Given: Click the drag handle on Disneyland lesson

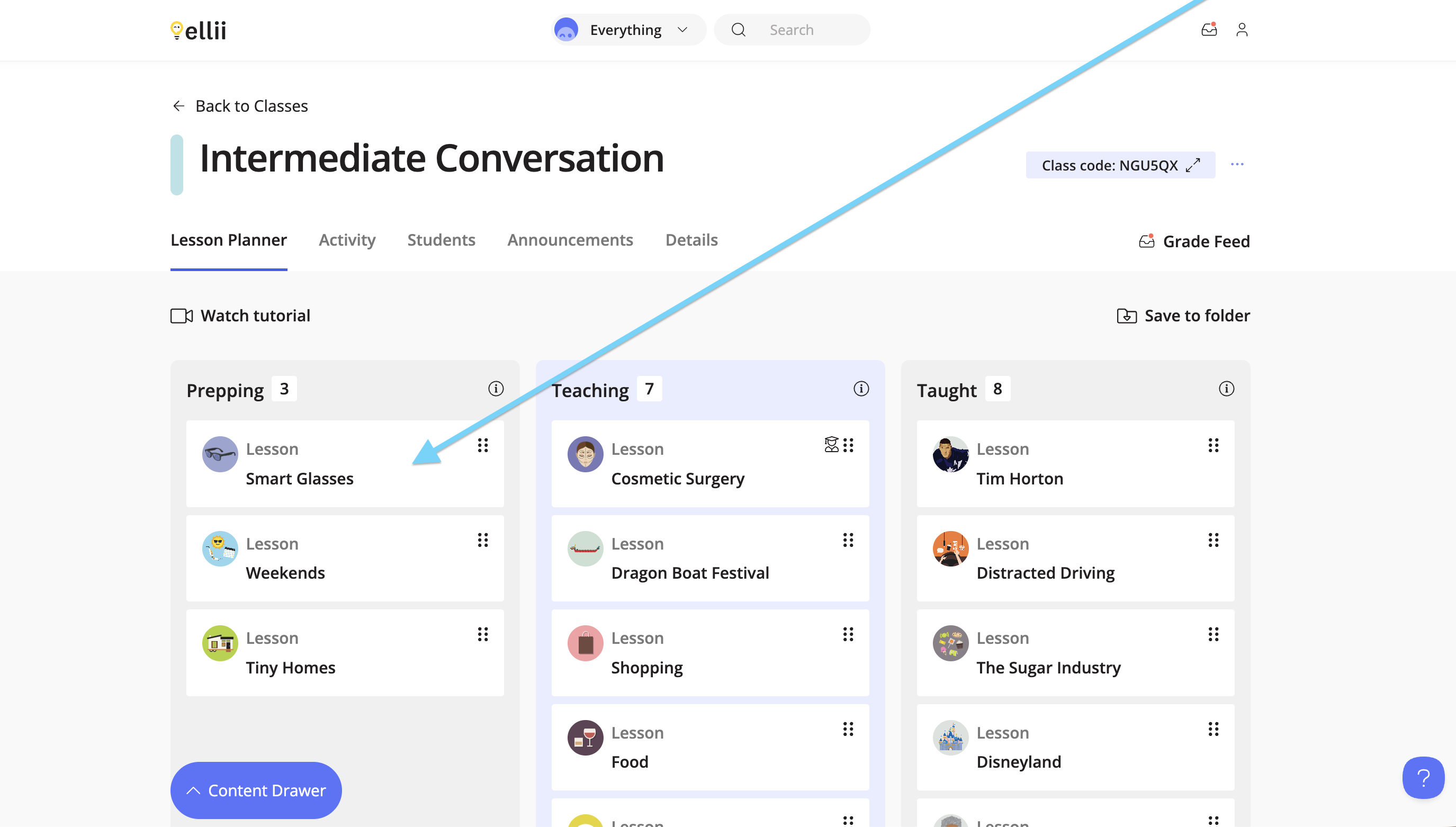Looking at the screenshot, I should (x=1213, y=729).
